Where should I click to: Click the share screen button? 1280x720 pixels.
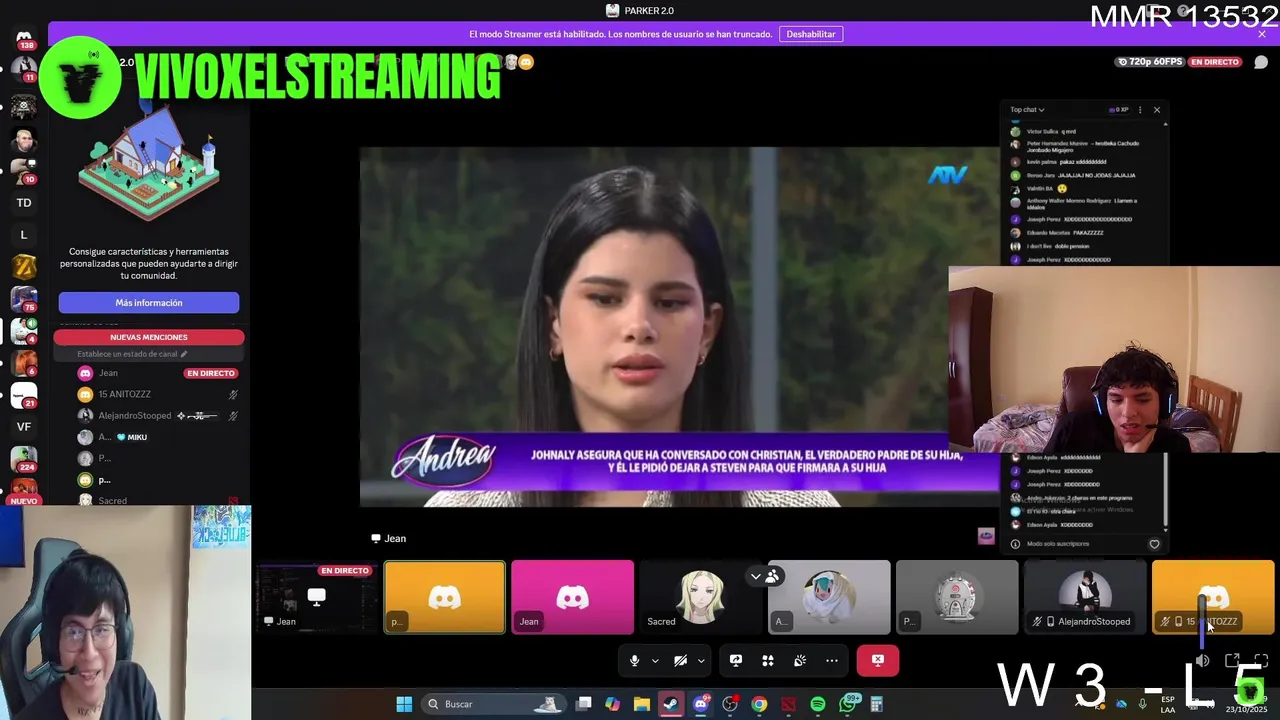coord(736,660)
